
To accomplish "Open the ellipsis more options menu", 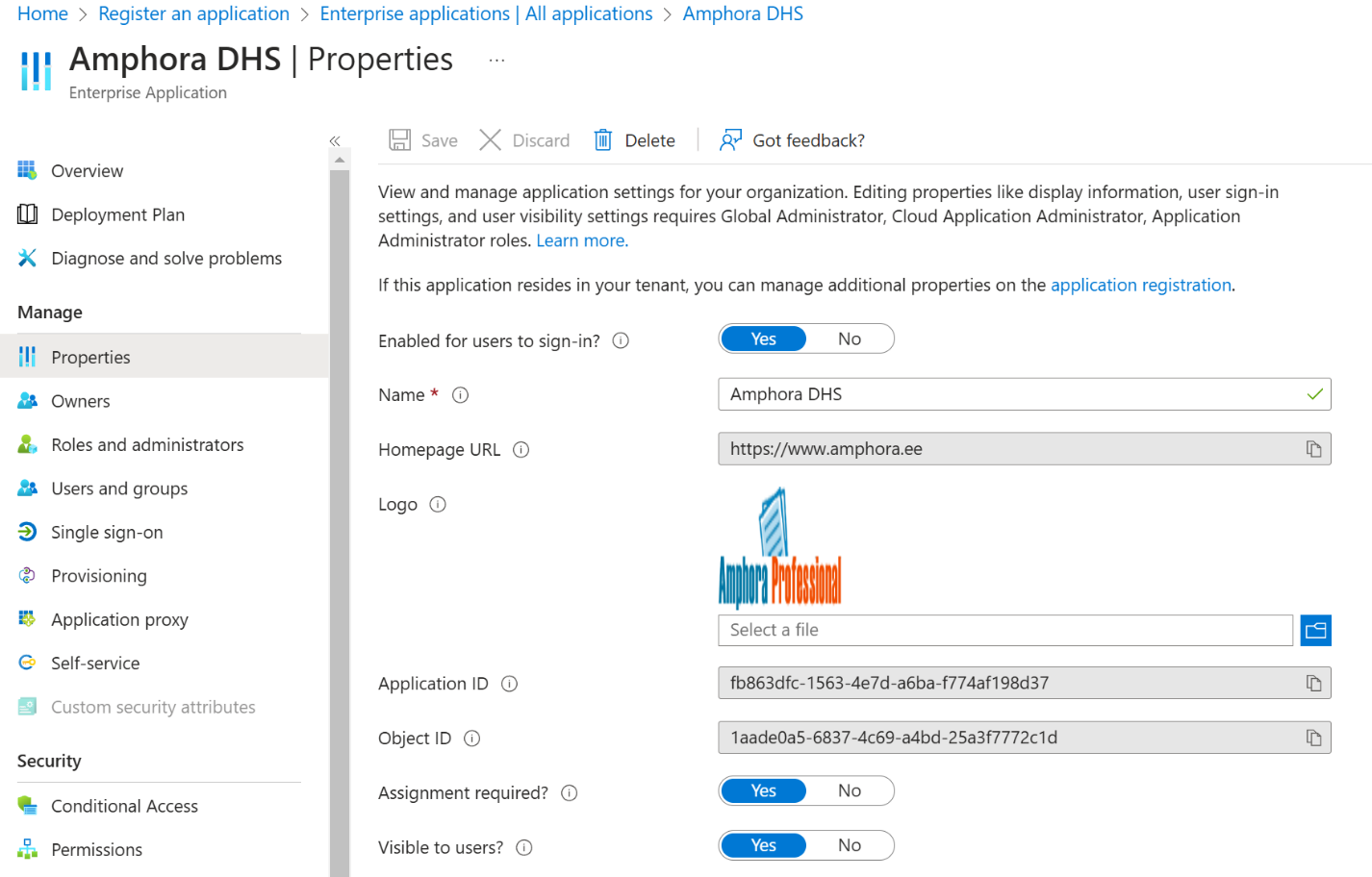I will pyautogui.click(x=496, y=60).
